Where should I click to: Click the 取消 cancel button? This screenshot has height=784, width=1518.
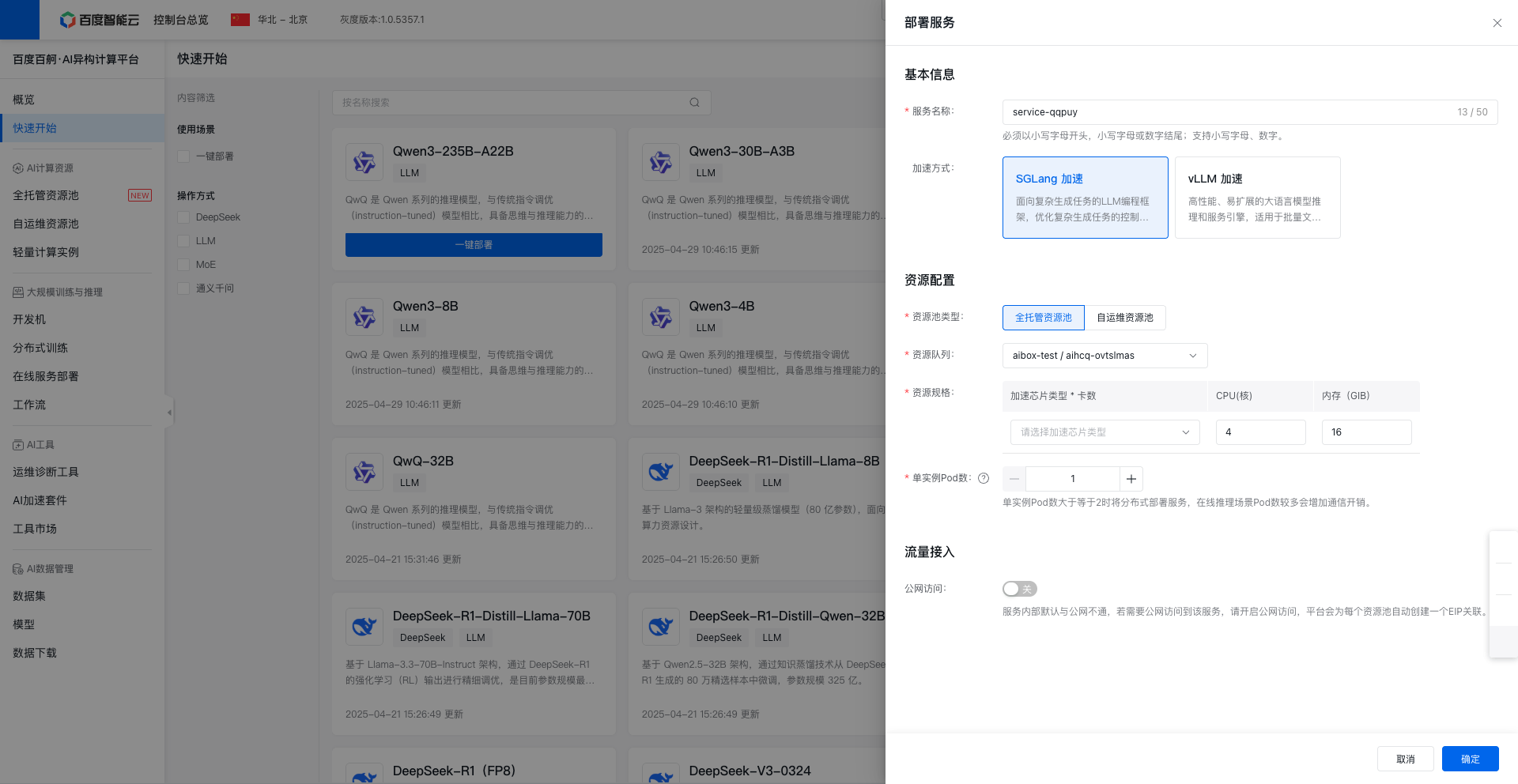point(1405,759)
